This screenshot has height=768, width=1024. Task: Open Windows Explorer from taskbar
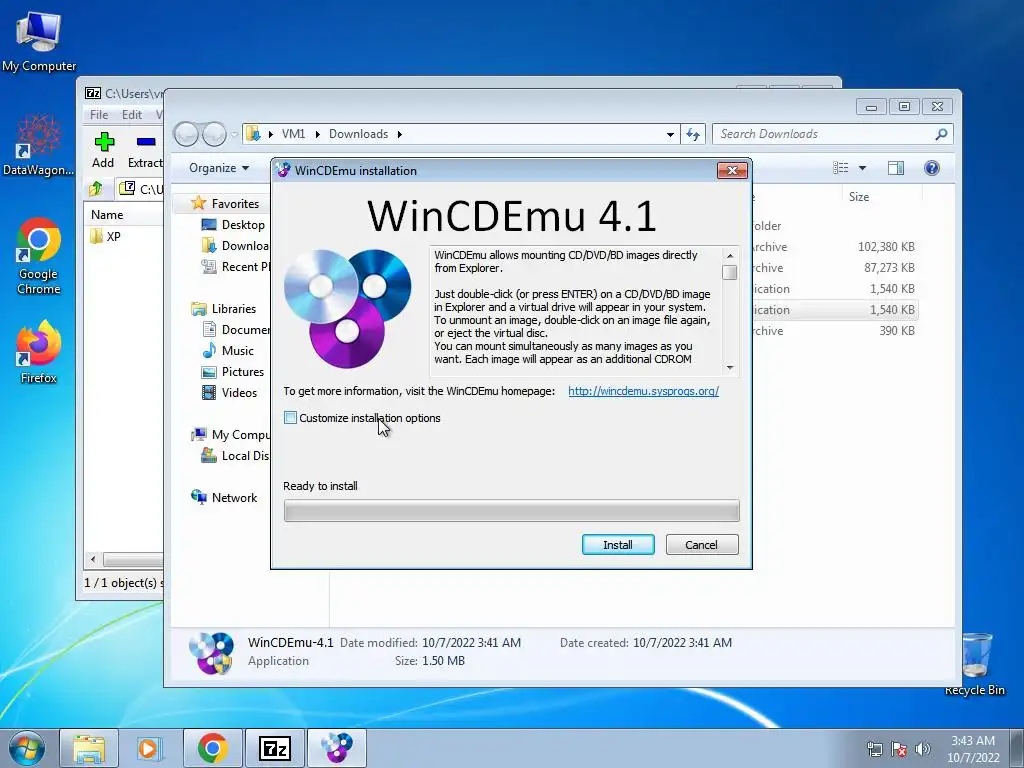click(x=89, y=748)
